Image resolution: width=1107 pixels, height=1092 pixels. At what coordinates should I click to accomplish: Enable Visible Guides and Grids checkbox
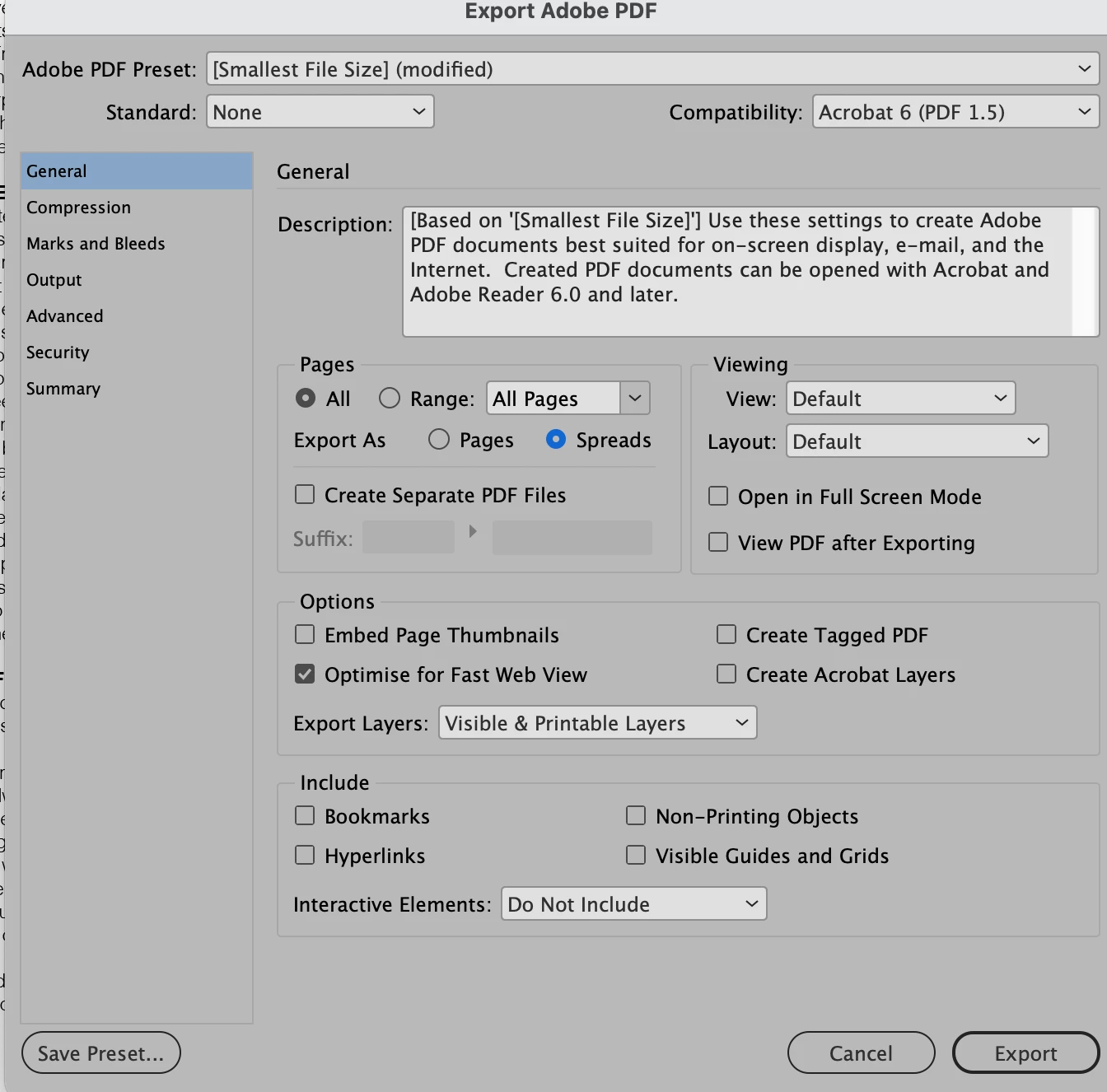click(x=636, y=855)
